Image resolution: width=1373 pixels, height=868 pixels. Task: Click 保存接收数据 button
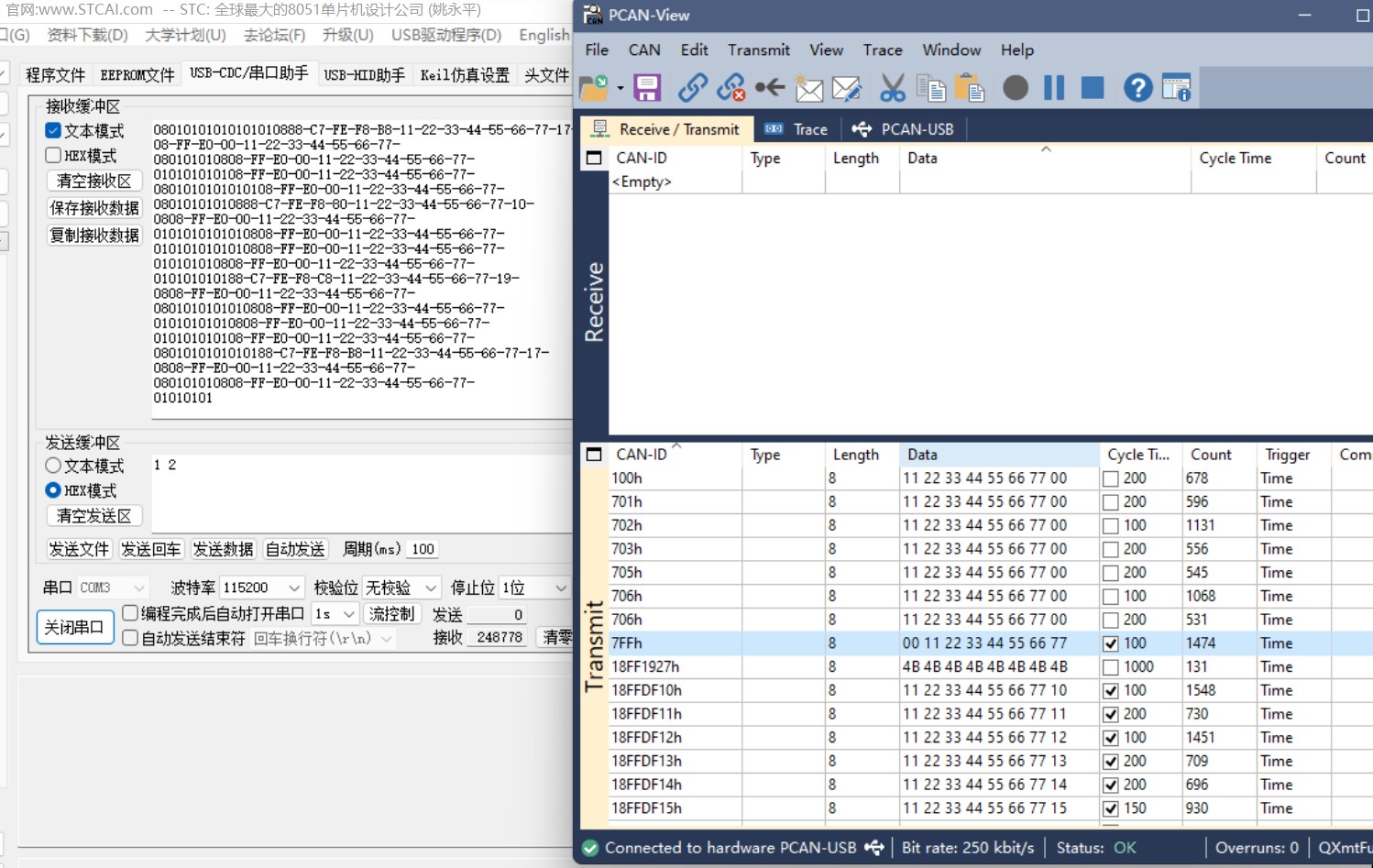click(94, 208)
